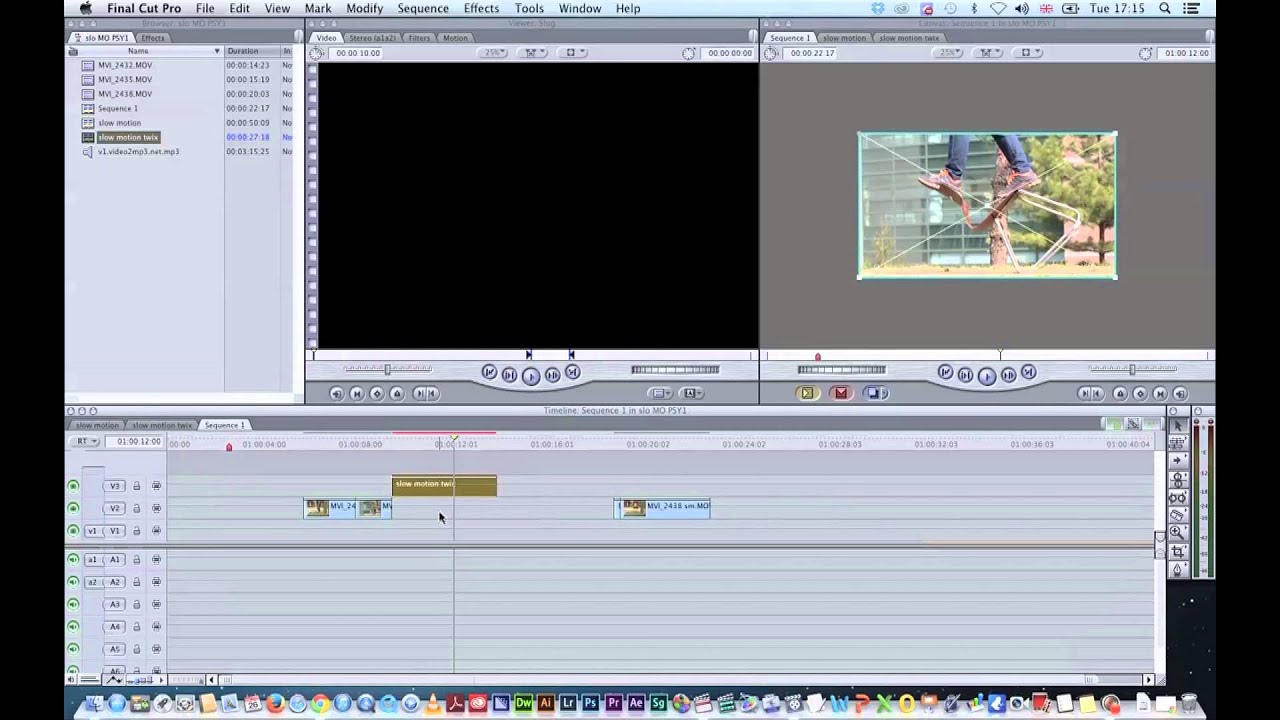Choose the Roll edit tool
The height and width of the screenshot is (720, 1280).
point(1178,479)
